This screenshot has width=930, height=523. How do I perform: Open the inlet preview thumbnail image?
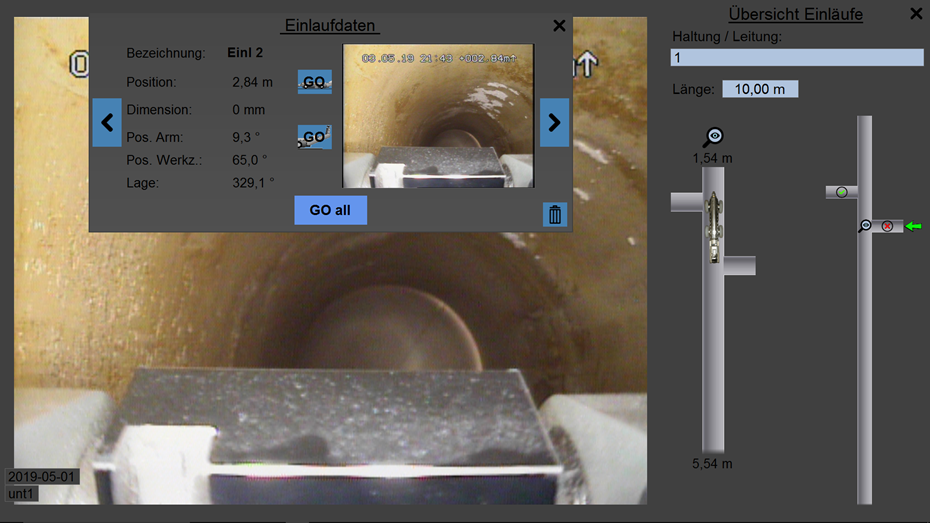[438, 115]
